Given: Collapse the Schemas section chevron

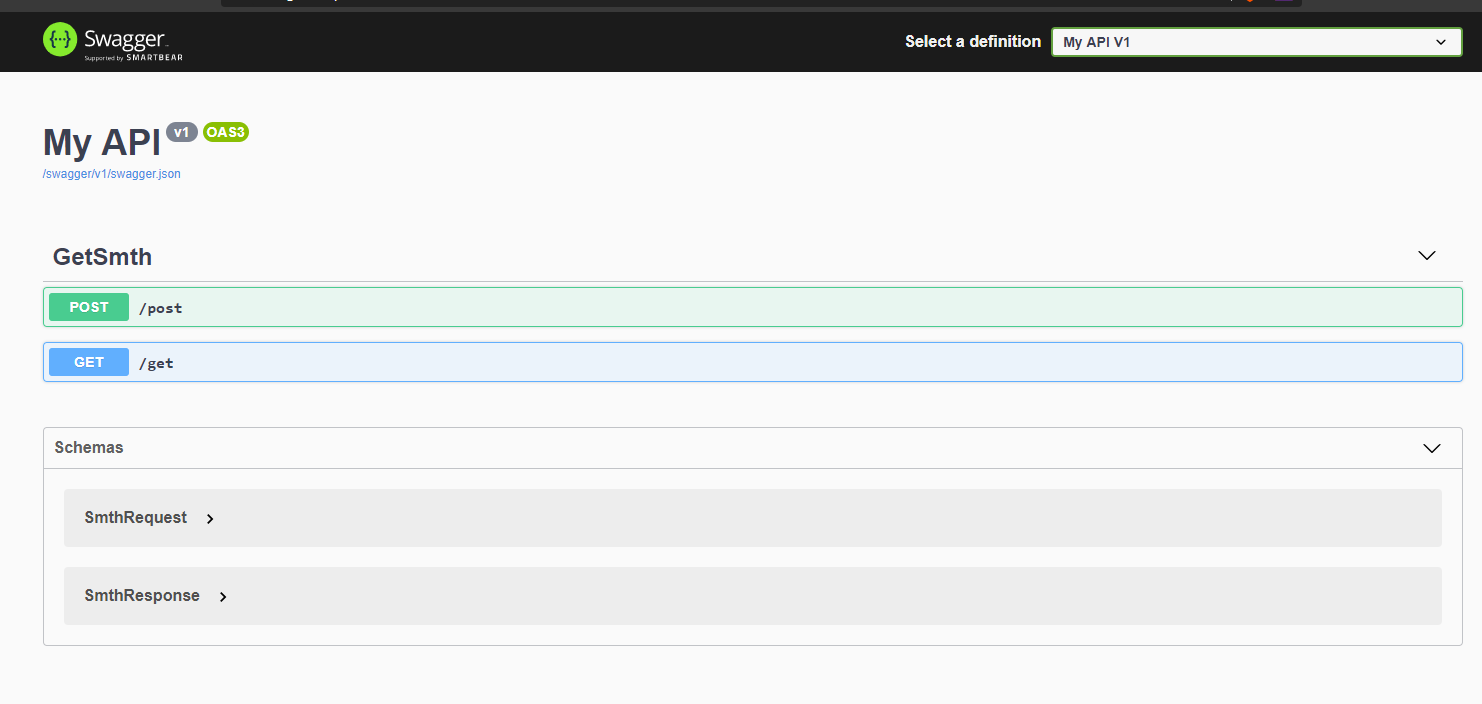Looking at the screenshot, I should pyautogui.click(x=1431, y=448).
